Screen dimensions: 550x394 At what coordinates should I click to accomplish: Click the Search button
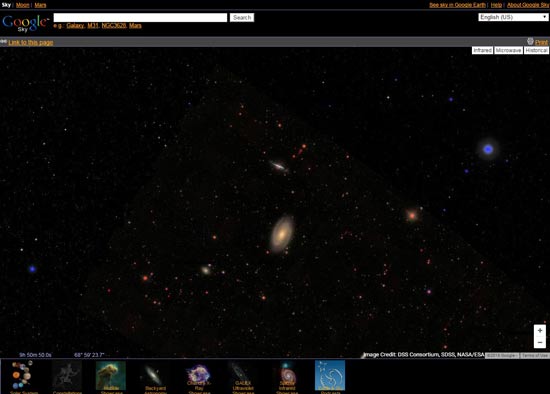[242, 18]
